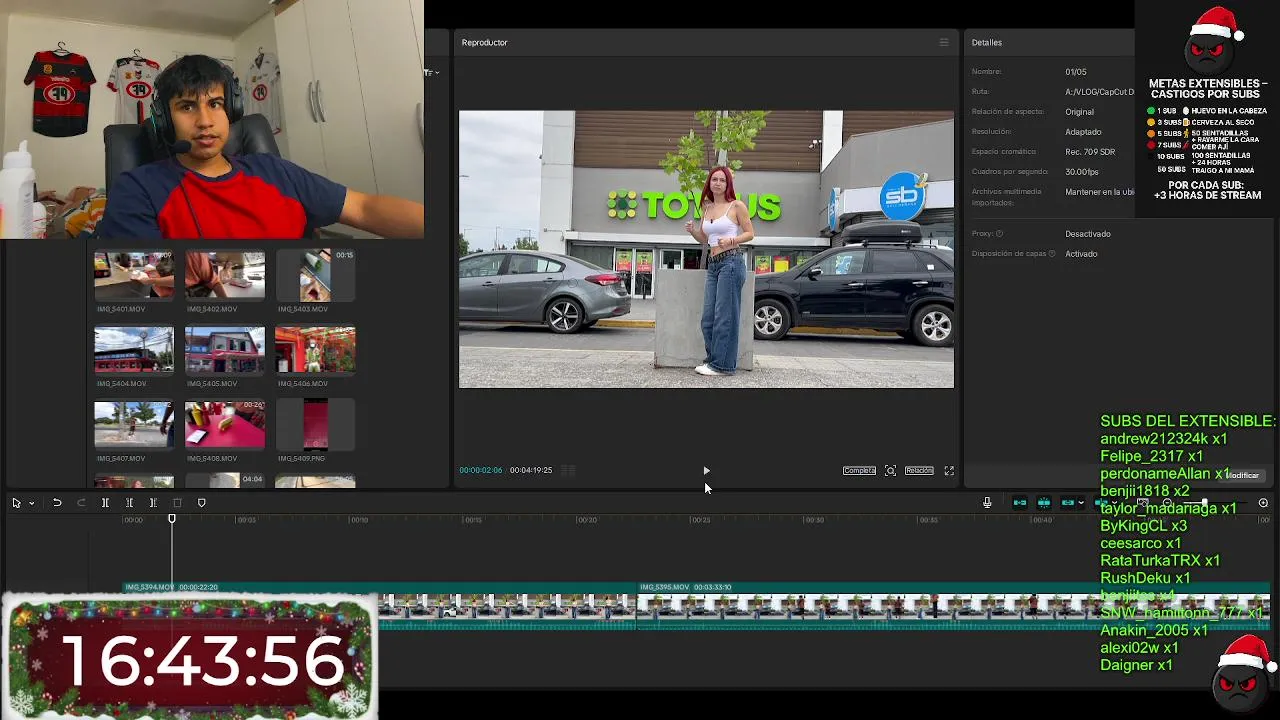Click the Resolución value Adaptado
1280x720 pixels.
[x=1084, y=132]
